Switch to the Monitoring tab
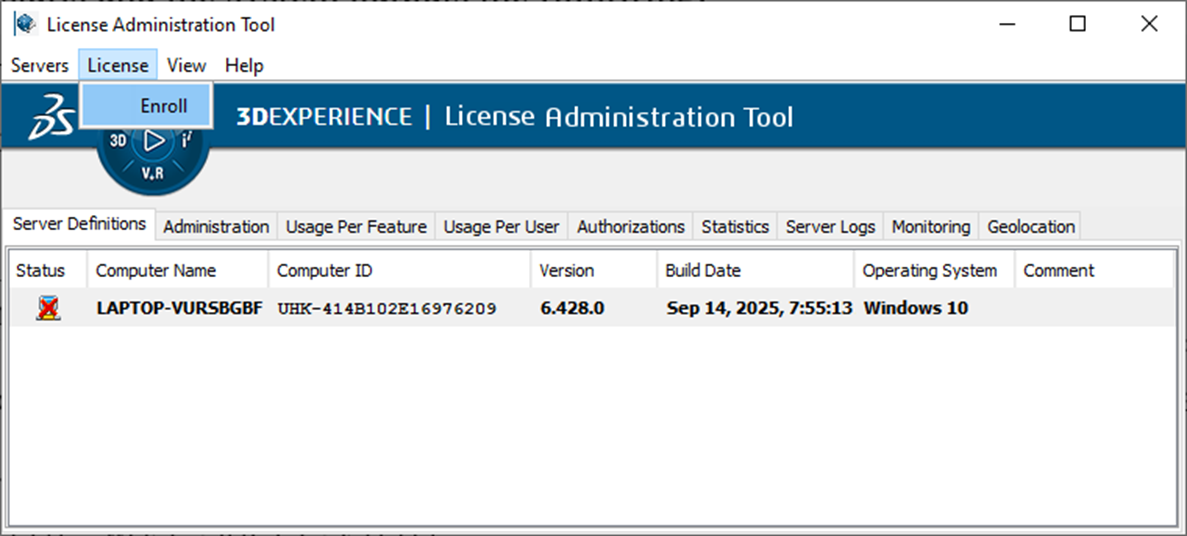1187x536 pixels. coord(931,227)
